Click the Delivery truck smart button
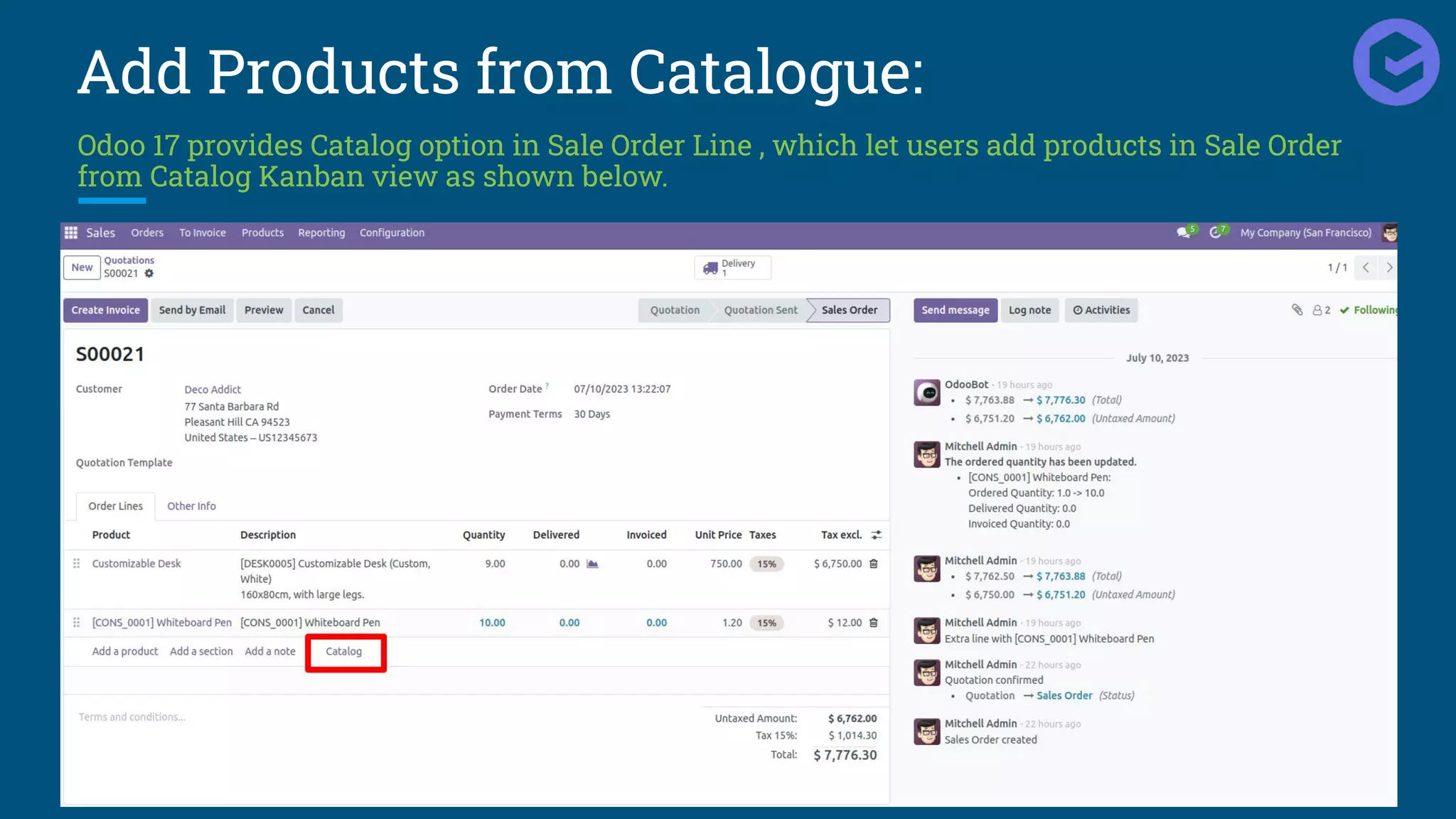The height and width of the screenshot is (819, 1456). click(732, 267)
